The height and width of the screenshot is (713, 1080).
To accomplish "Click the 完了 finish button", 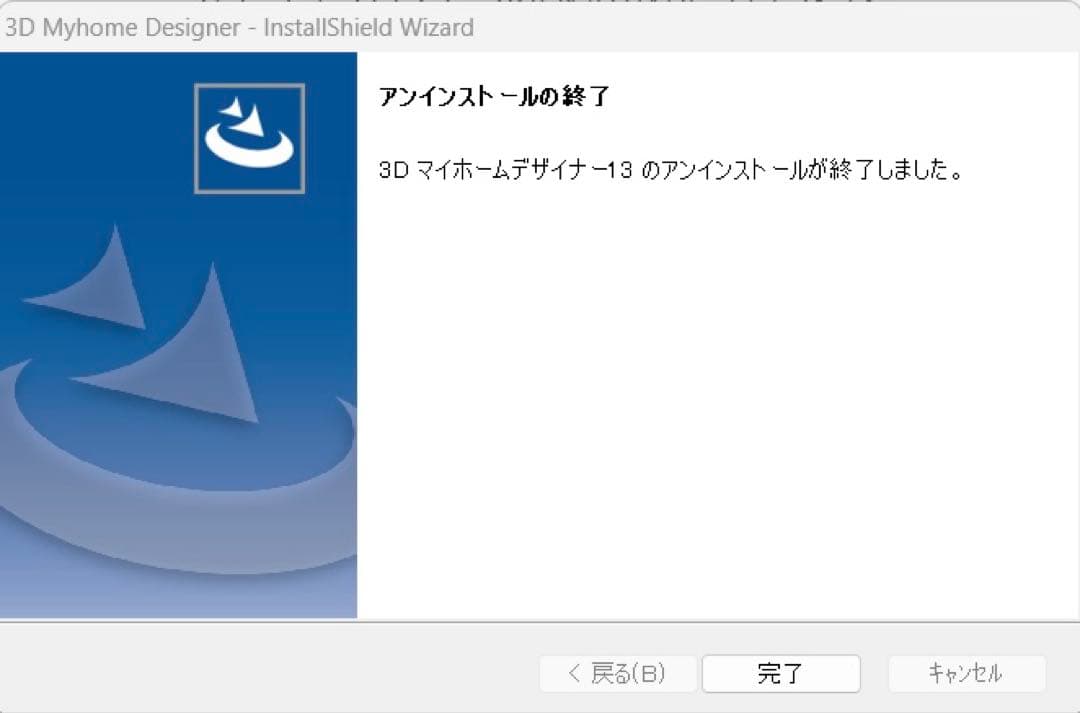I will coord(781,673).
